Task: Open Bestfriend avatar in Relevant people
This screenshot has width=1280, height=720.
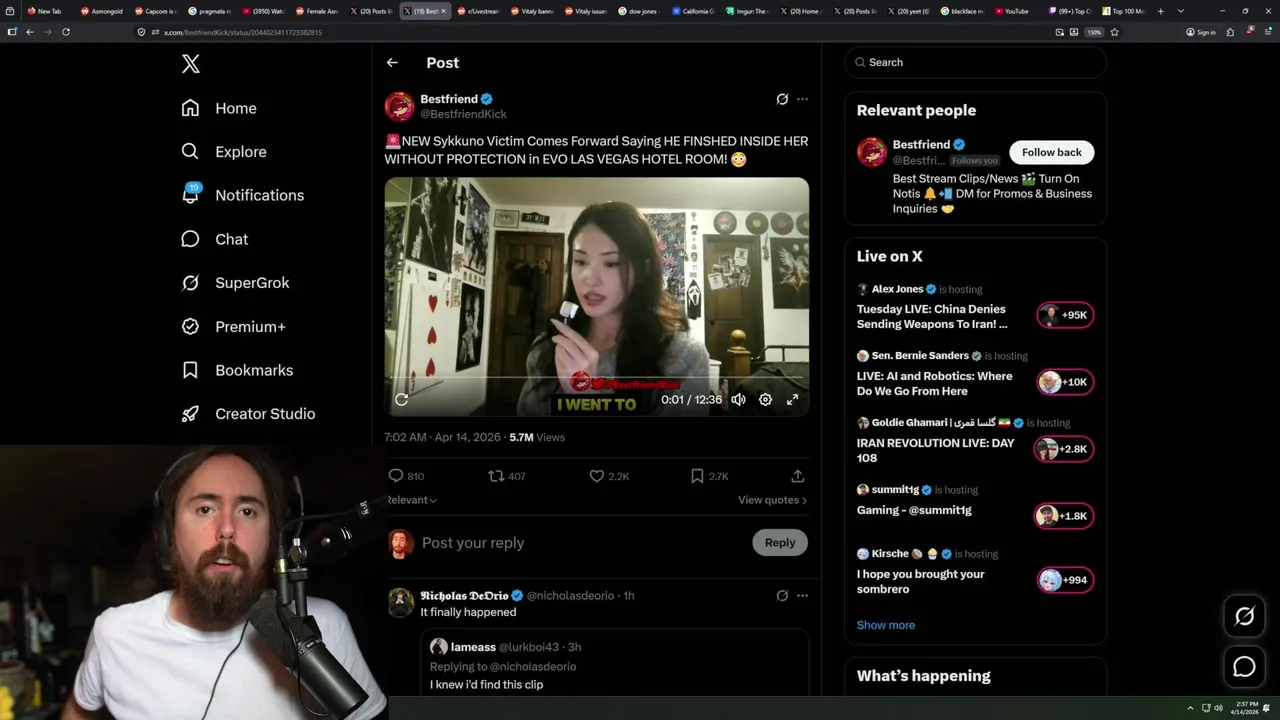Action: (x=872, y=152)
